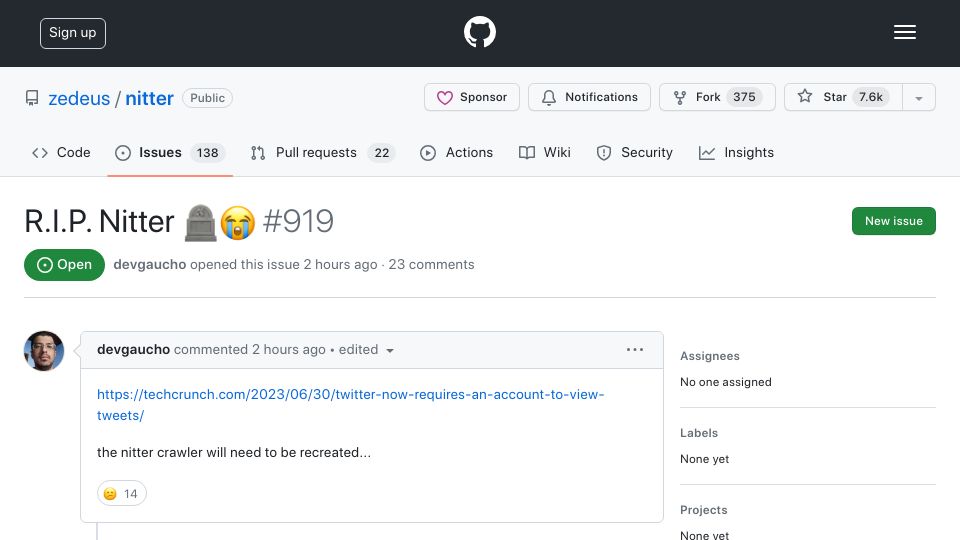This screenshot has width=960, height=540.
Task: Click devgaucho's avatar picture
Action: point(44,351)
